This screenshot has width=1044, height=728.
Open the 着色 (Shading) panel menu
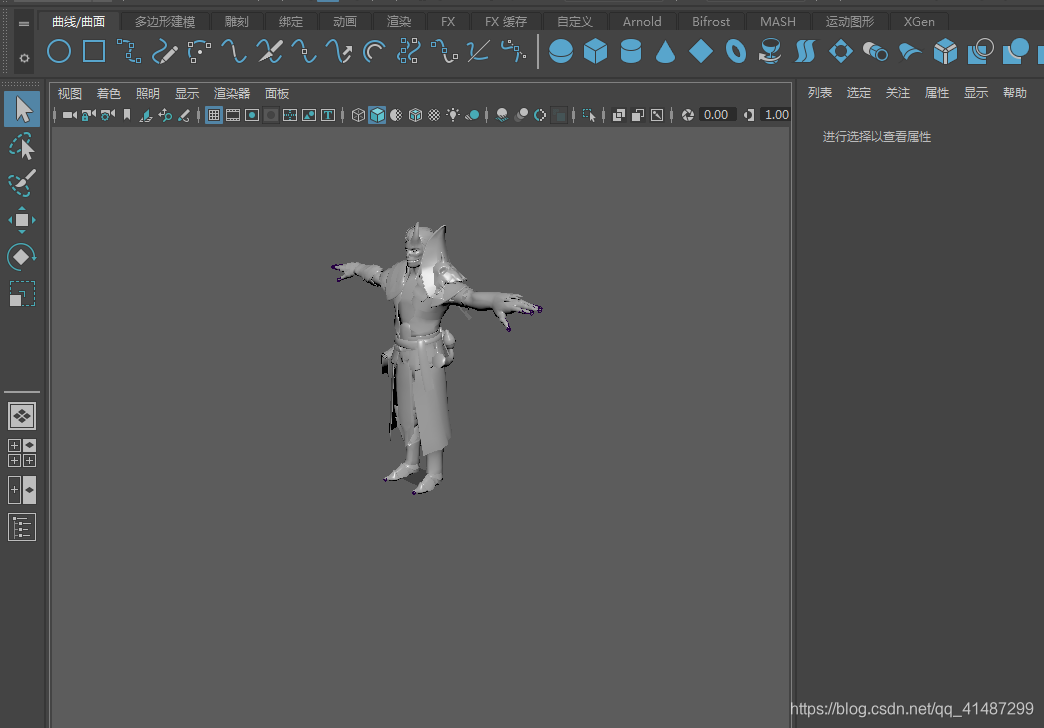[108, 94]
